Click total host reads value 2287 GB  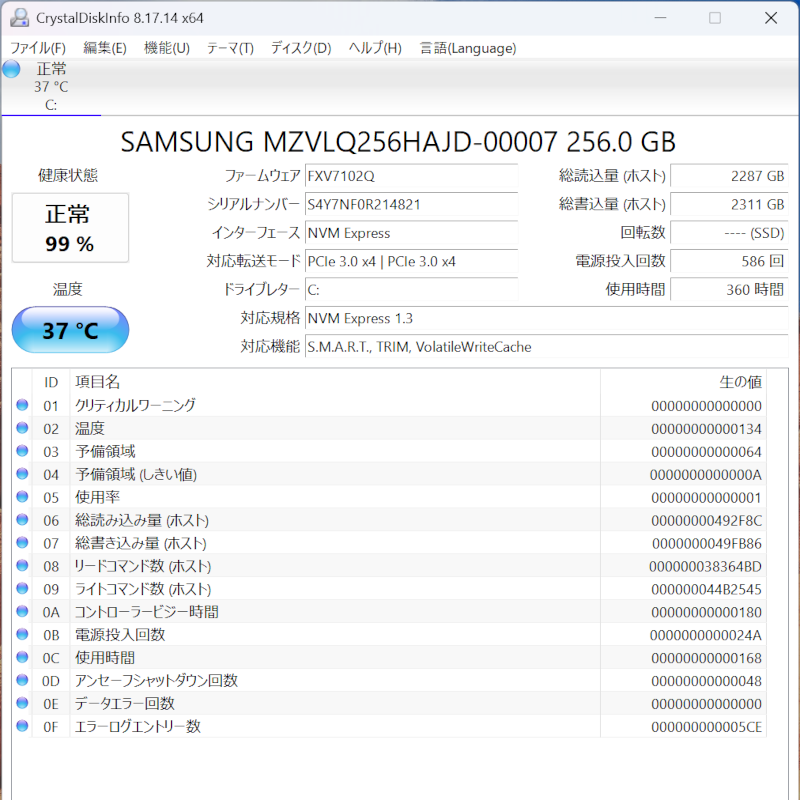click(x=729, y=176)
